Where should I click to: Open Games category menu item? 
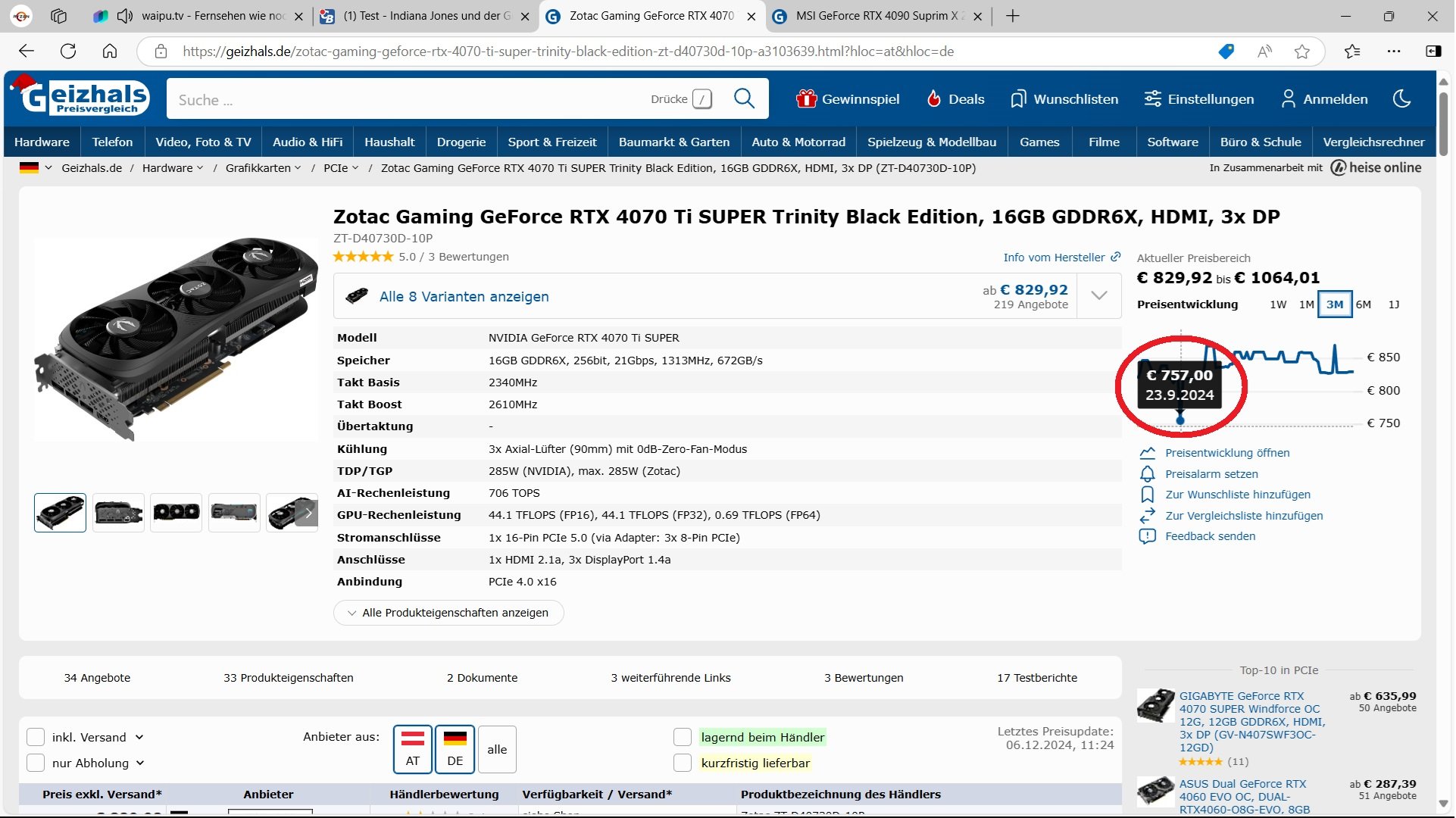[x=1039, y=142]
